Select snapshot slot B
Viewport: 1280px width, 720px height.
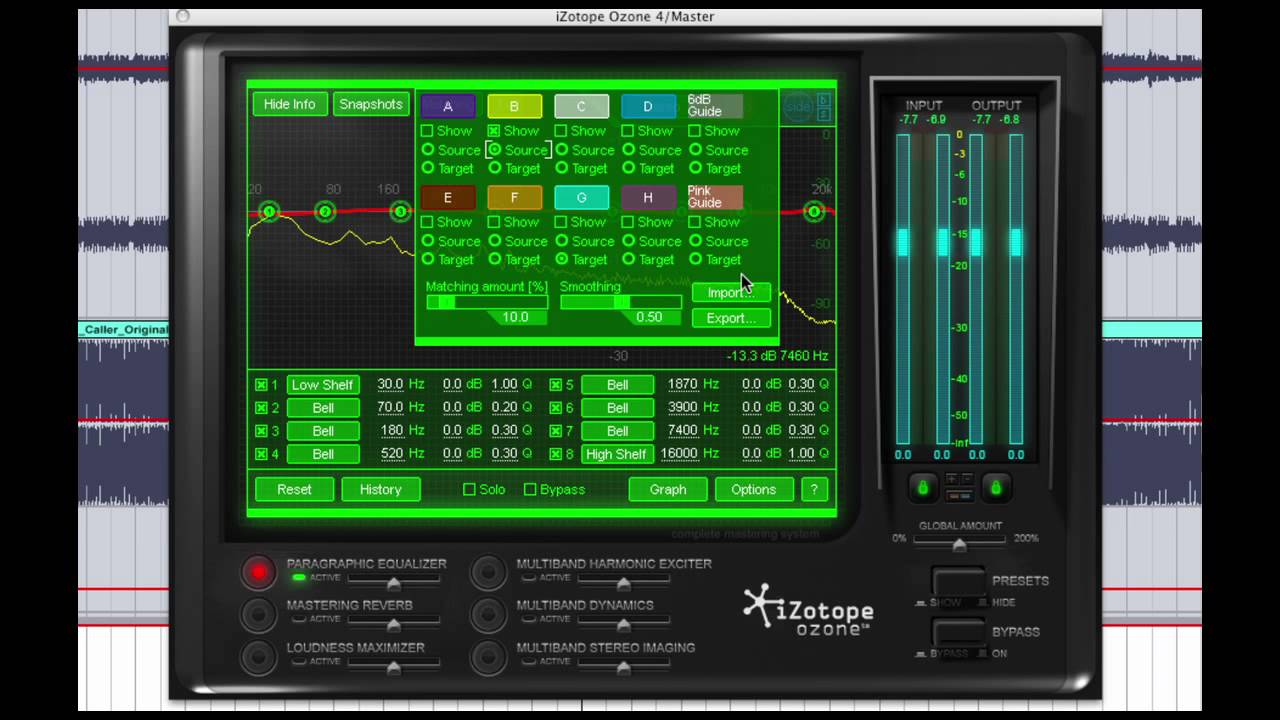pyautogui.click(x=514, y=106)
